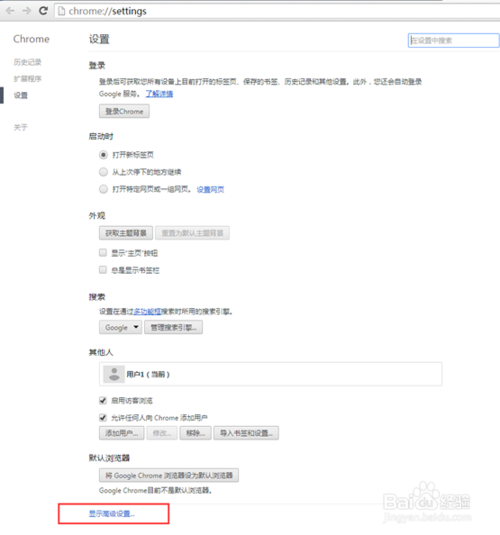The width and height of the screenshot is (500, 535).
Task: Toggle 允许任何人向 Chrome 添加用户 checkbox
Action: click(x=103, y=418)
